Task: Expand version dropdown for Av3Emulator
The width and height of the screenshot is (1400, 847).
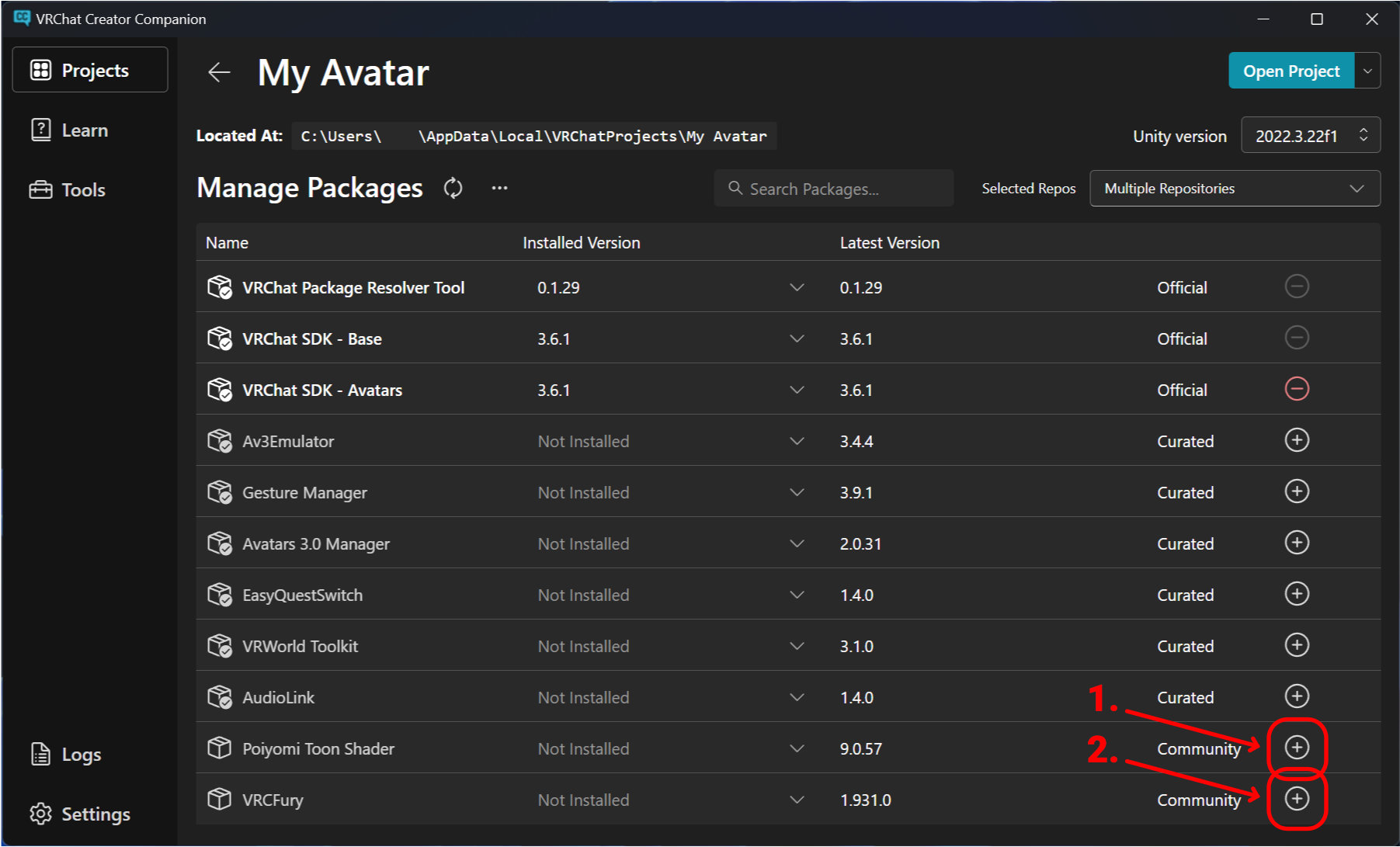Action: point(797,441)
